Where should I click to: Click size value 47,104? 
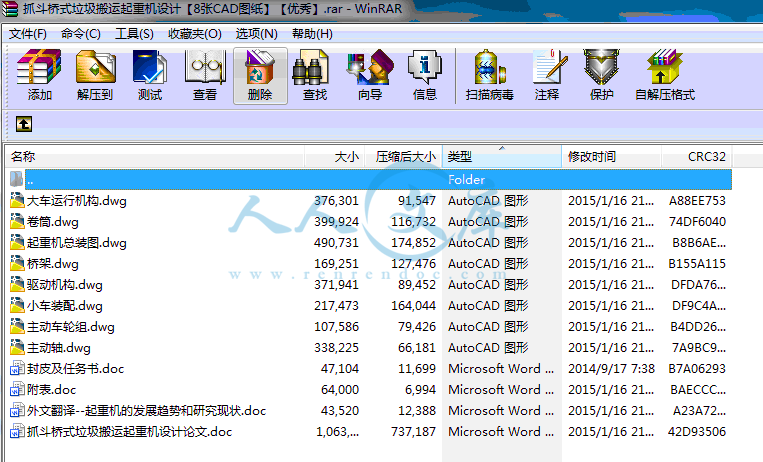click(x=340, y=368)
